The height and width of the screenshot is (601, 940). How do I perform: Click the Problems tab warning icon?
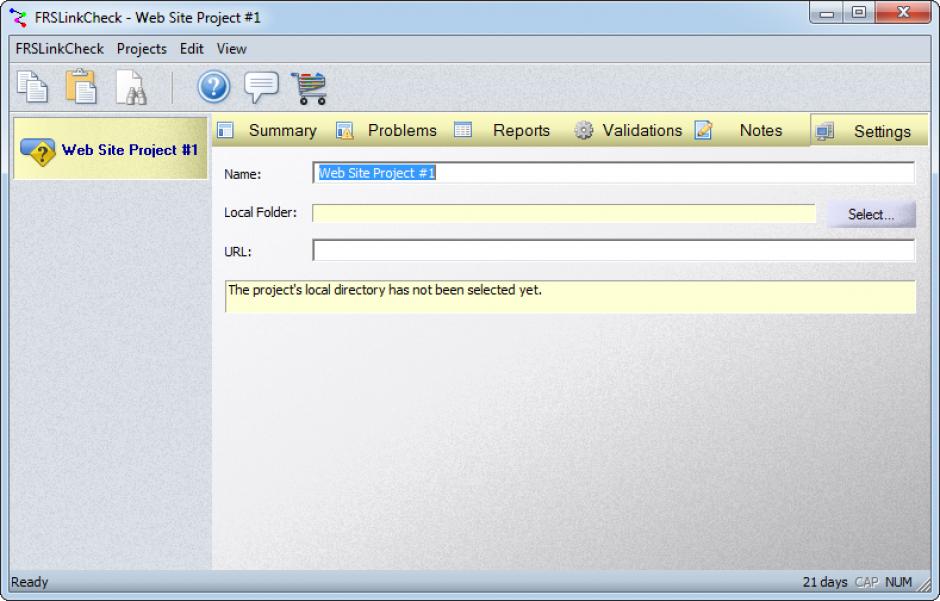point(344,130)
